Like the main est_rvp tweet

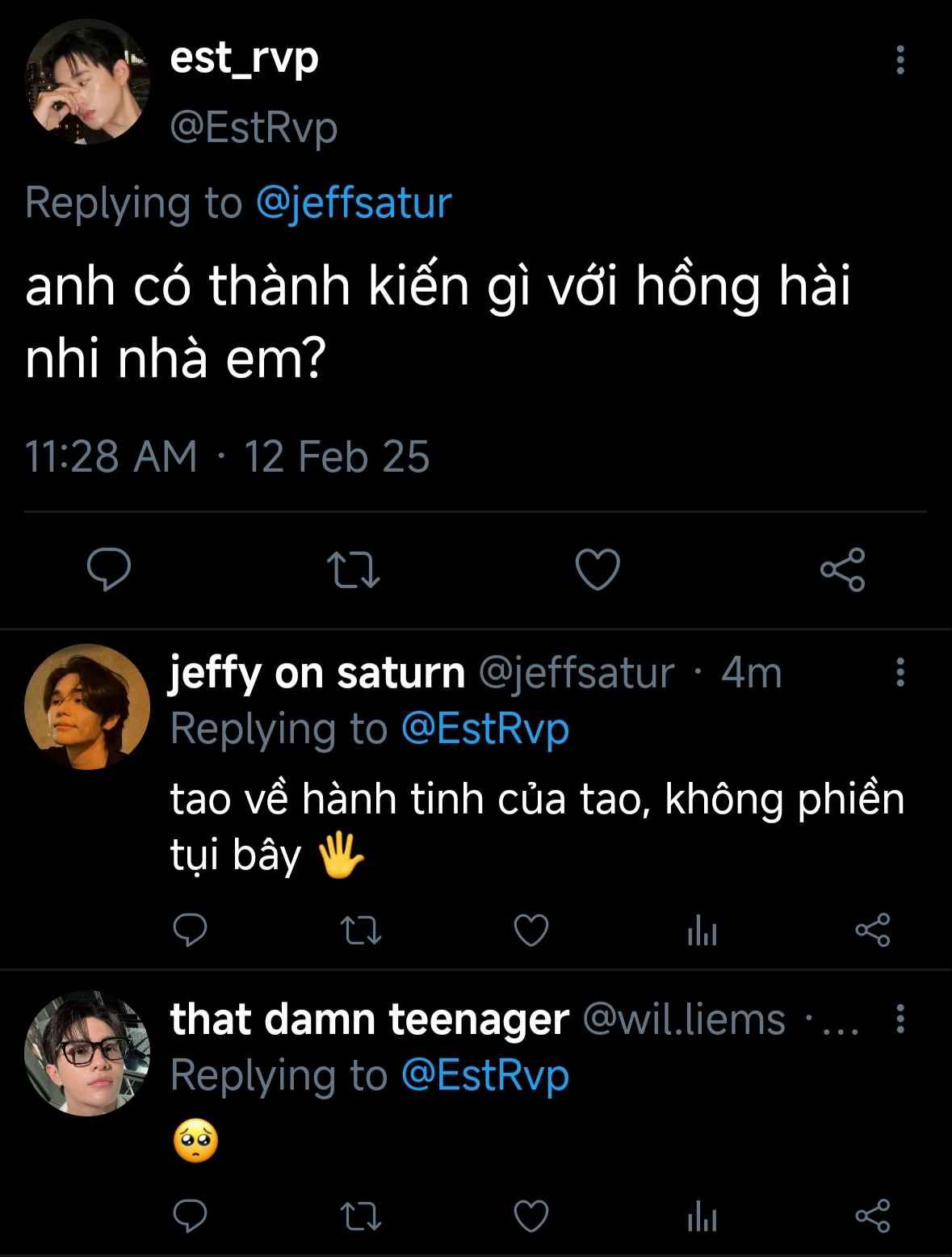(x=598, y=570)
